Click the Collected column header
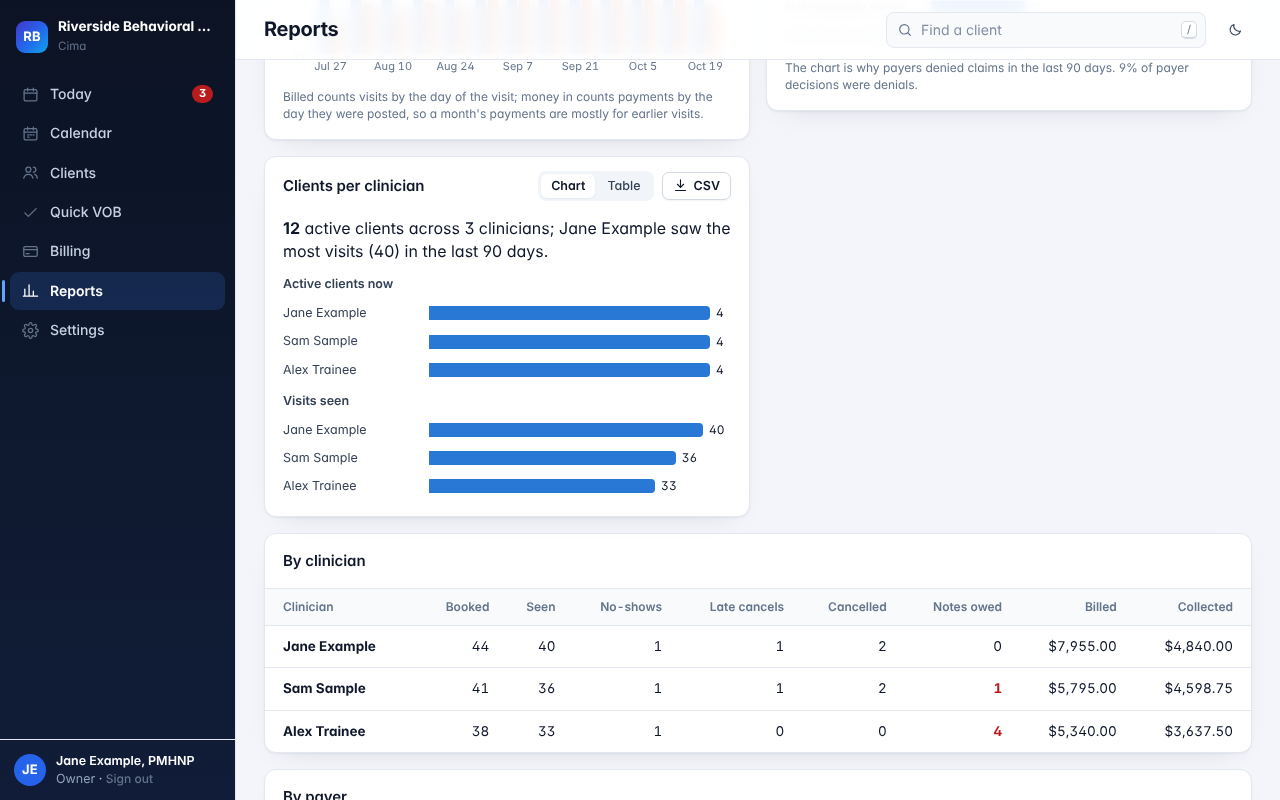The image size is (1280, 800). (x=1205, y=607)
